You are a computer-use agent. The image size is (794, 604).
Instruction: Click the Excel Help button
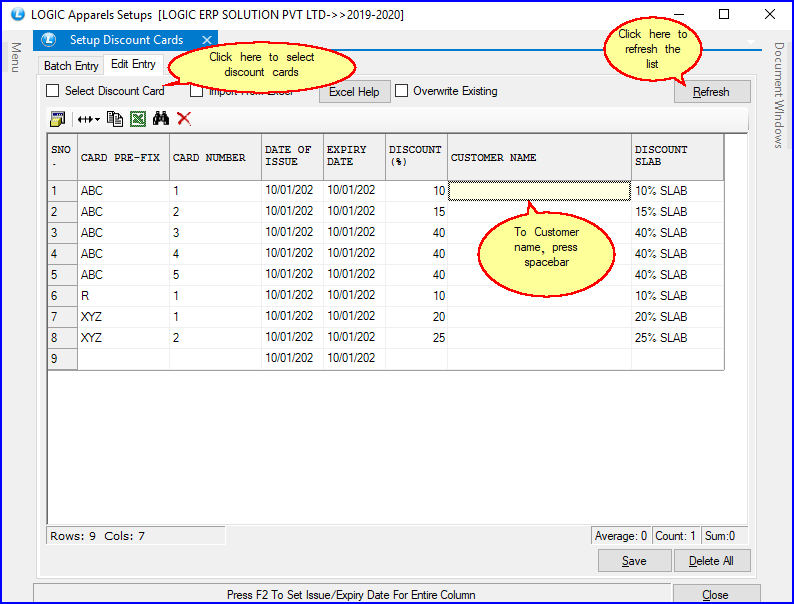pyautogui.click(x=354, y=92)
